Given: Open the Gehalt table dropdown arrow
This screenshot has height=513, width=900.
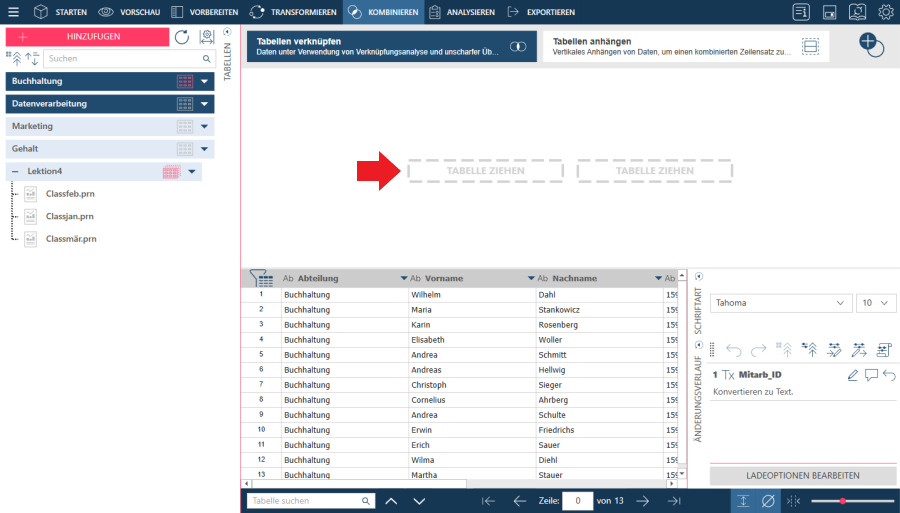Looking at the screenshot, I should click(x=204, y=149).
